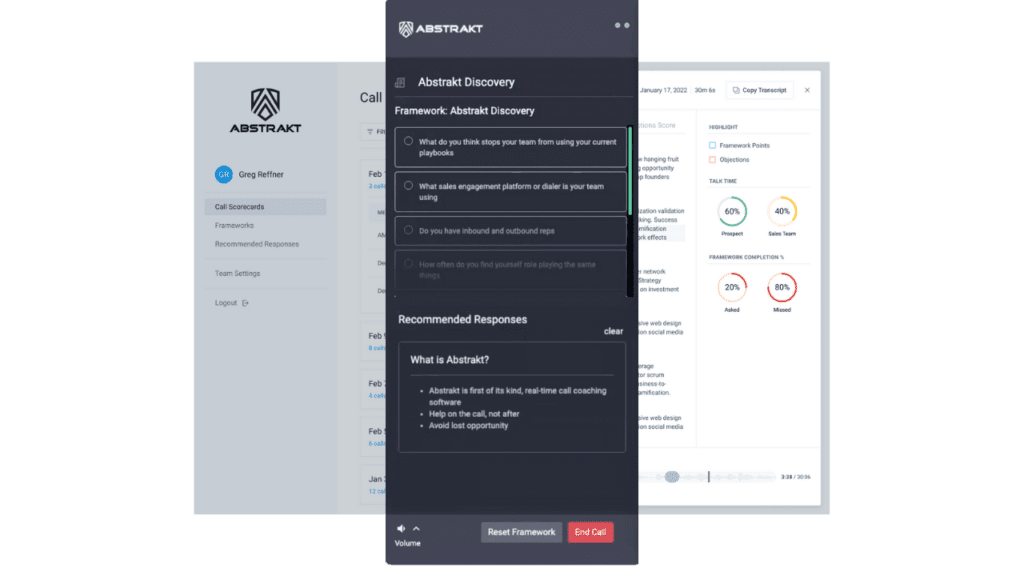Click the "3:28 / 30:06" playback time

[795, 477]
